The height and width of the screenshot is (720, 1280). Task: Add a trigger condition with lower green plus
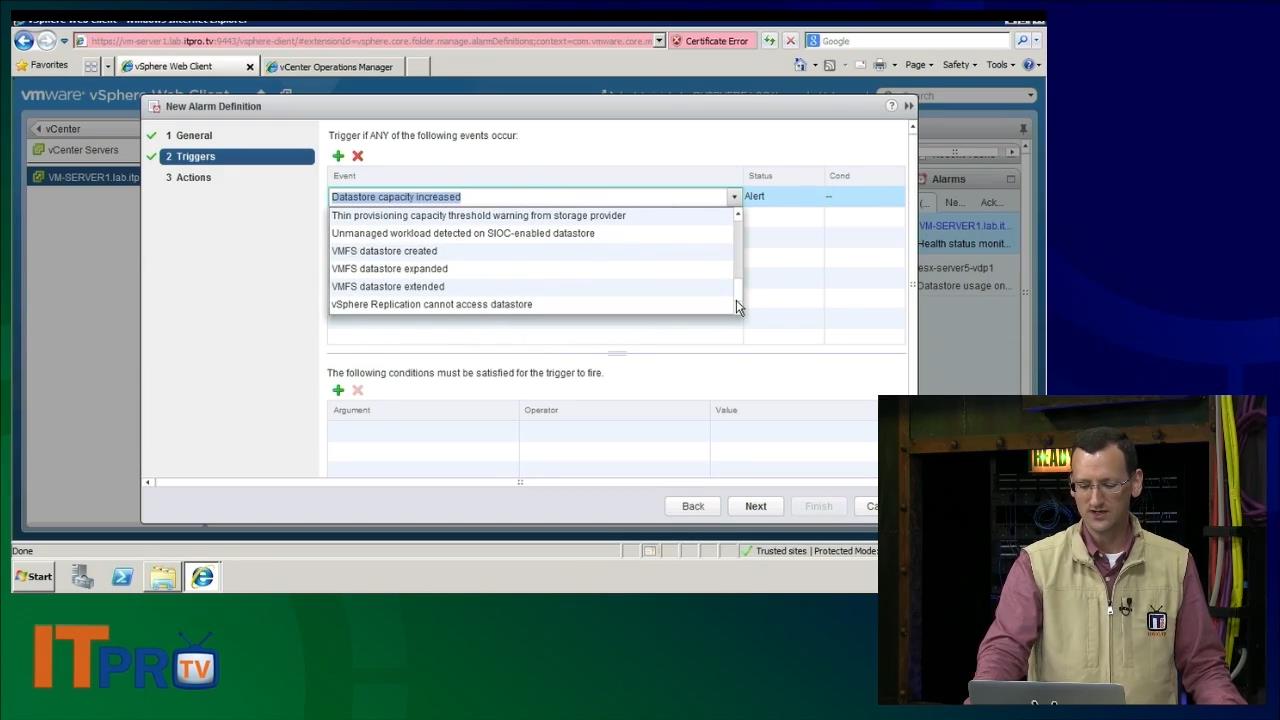[338, 390]
